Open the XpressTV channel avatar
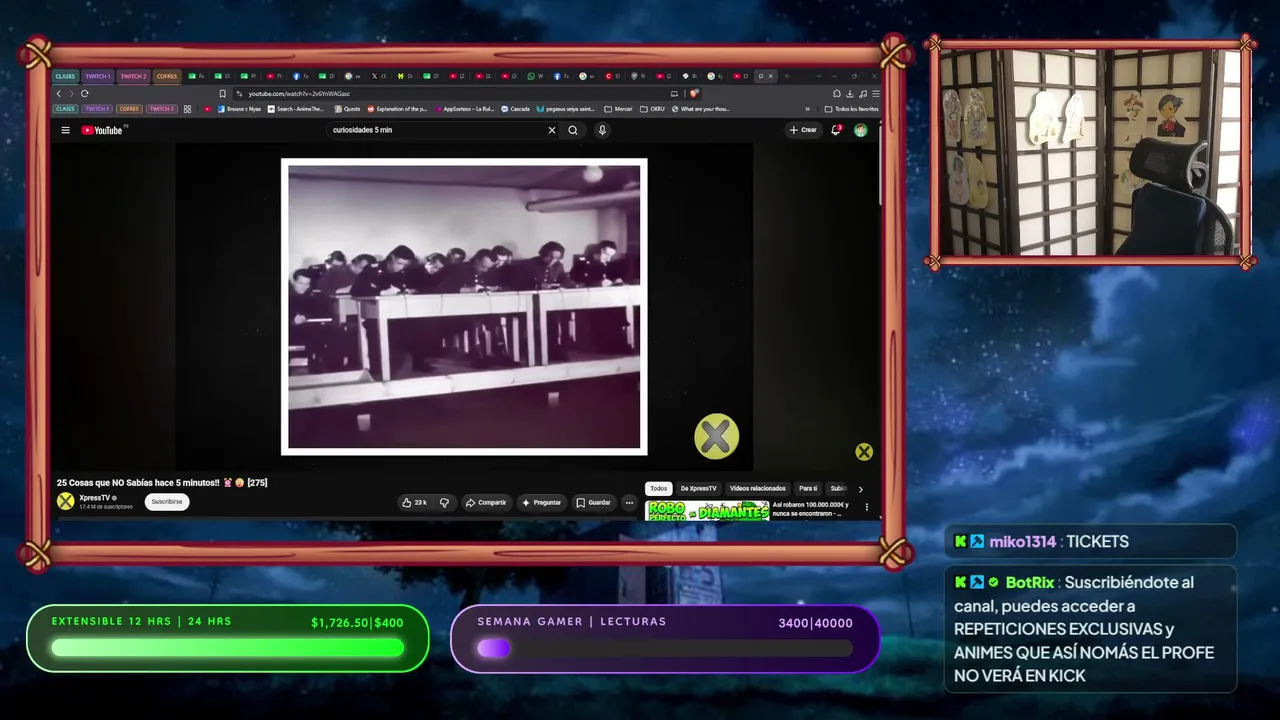Image resolution: width=1280 pixels, height=720 pixels. [65, 501]
